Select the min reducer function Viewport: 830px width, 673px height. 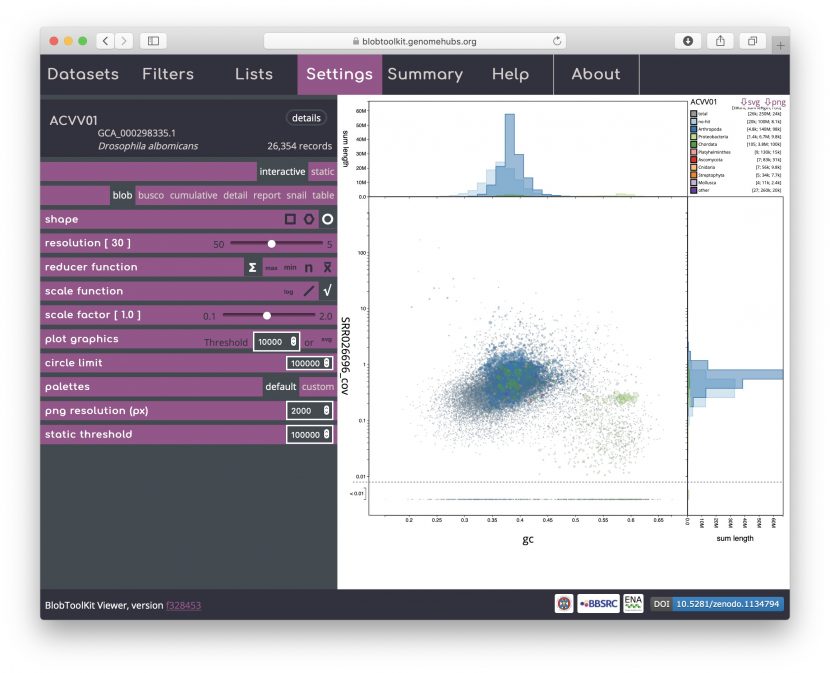(290, 267)
